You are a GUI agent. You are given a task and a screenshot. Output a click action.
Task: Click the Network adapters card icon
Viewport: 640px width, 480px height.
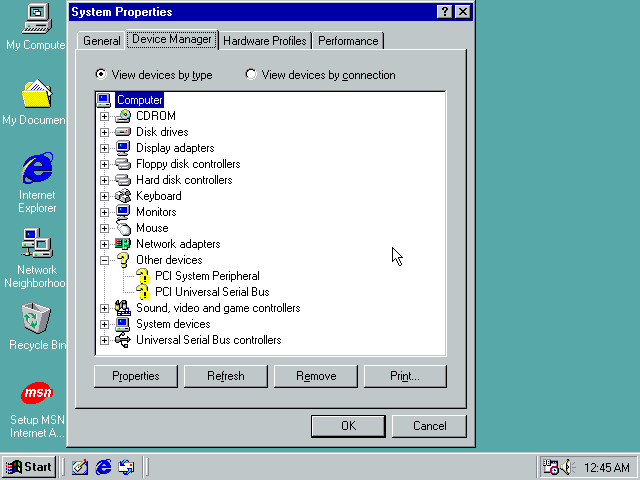click(x=123, y=244)
